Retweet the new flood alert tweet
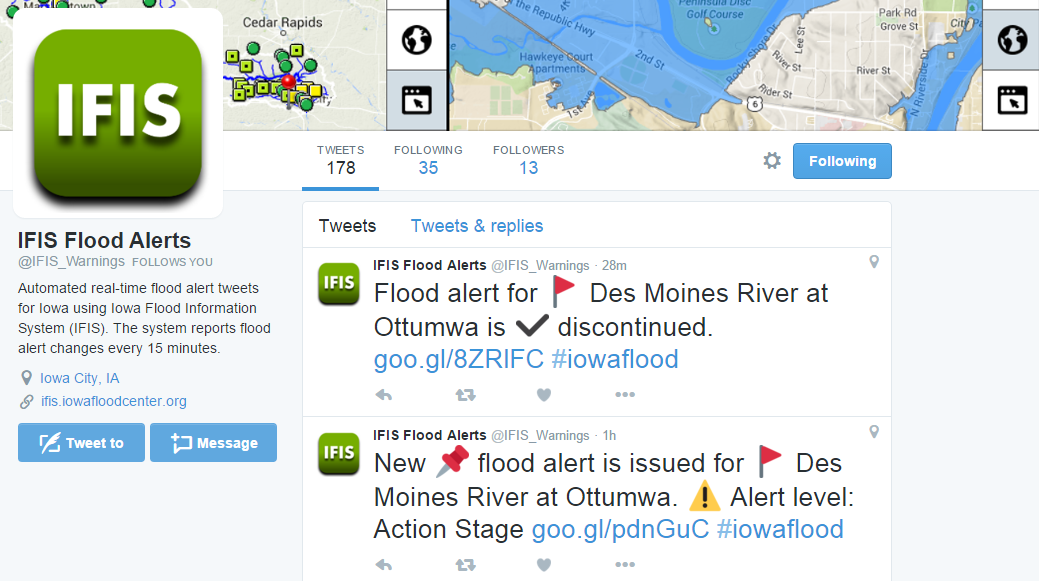 (x=465, y=565)
